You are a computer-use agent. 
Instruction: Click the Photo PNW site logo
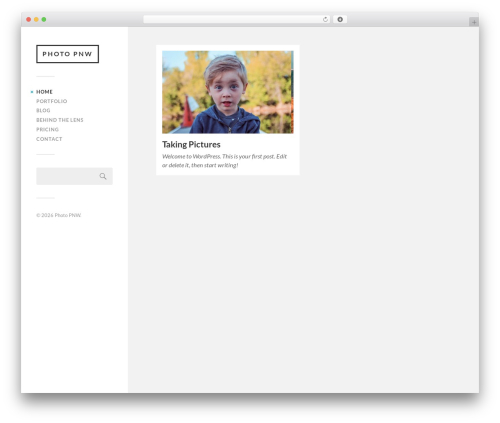tap(67, 54)
